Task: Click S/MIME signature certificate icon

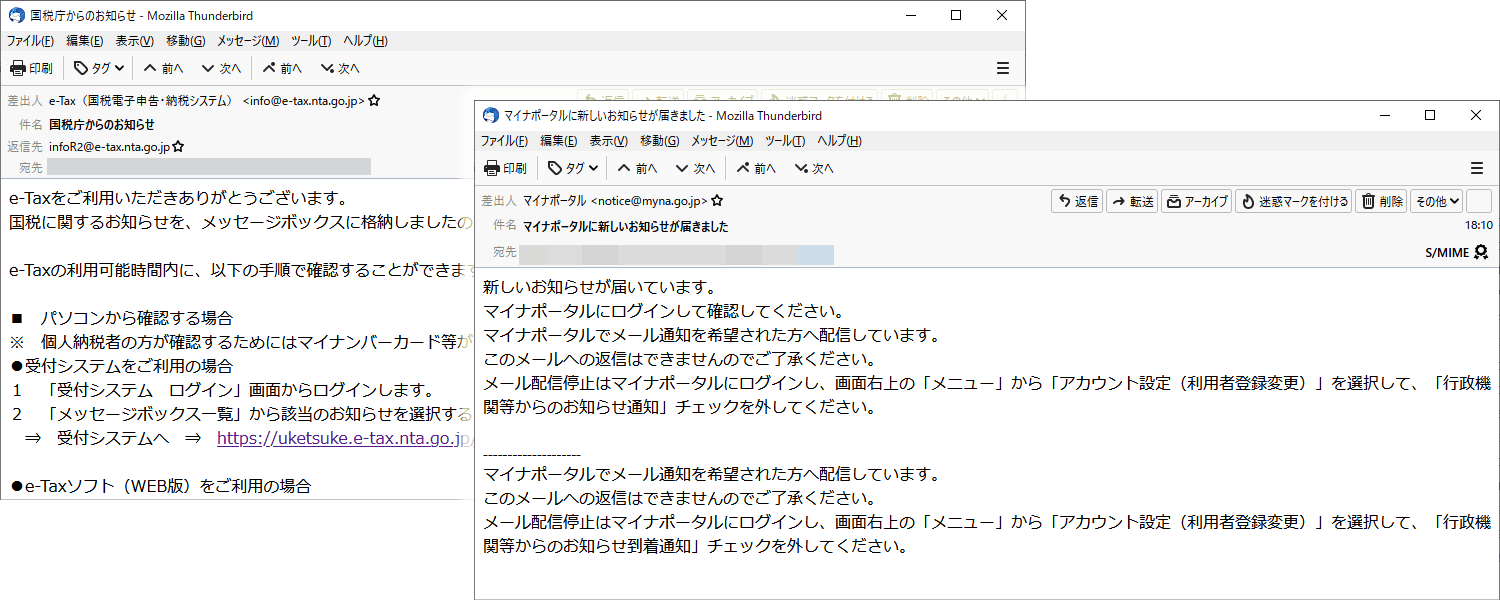Action: 1481,253
